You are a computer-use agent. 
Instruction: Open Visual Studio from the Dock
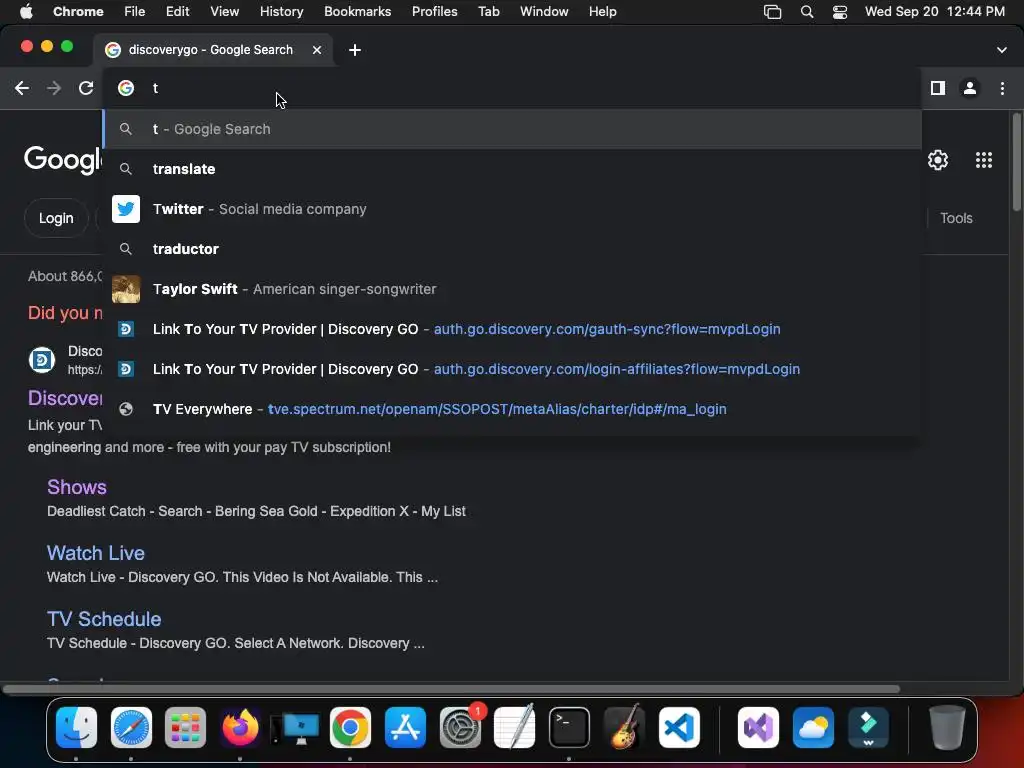point(758,728)
